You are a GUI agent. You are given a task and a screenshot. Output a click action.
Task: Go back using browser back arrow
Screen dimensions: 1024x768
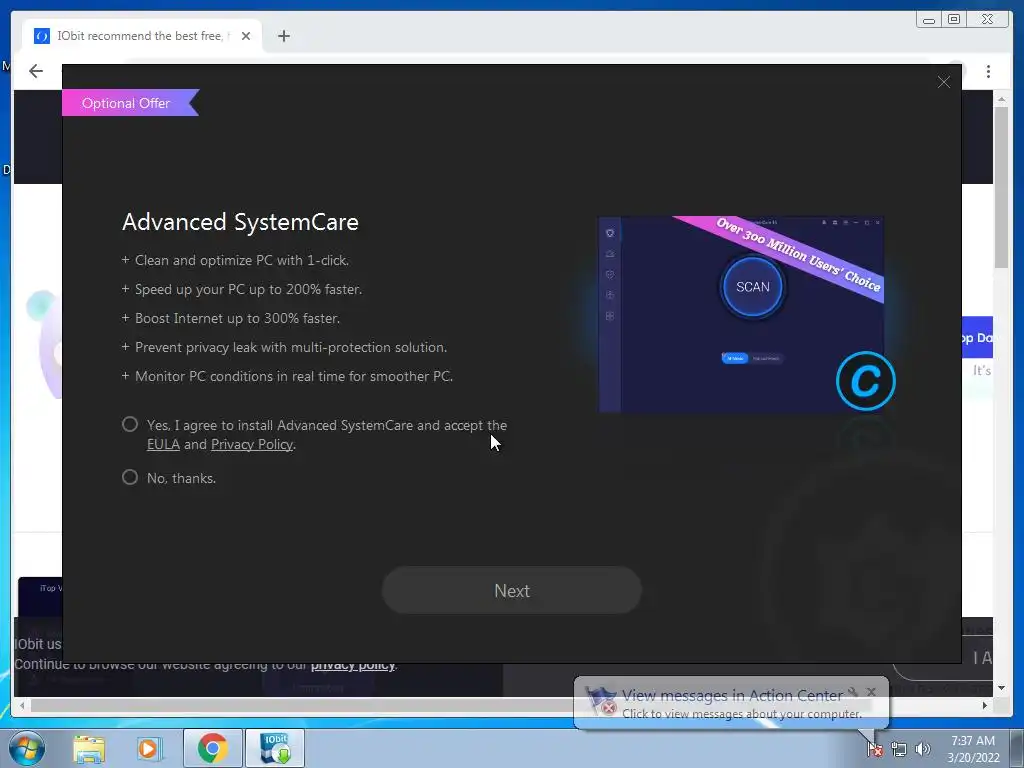(x=36, y=71)
